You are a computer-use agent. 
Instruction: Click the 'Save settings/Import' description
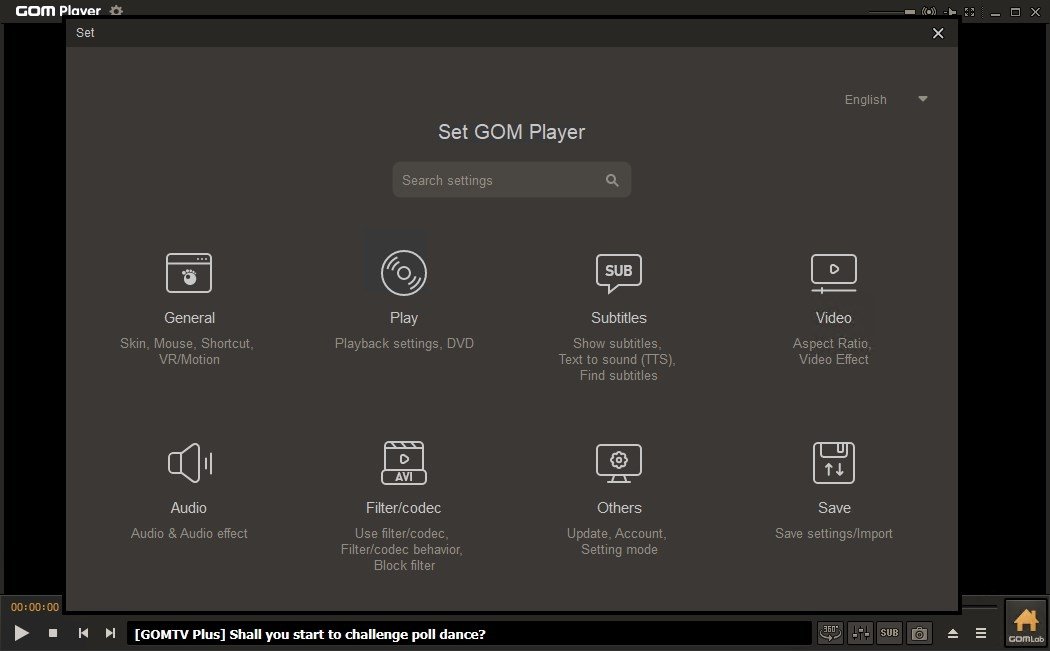(x=834, y=534)
